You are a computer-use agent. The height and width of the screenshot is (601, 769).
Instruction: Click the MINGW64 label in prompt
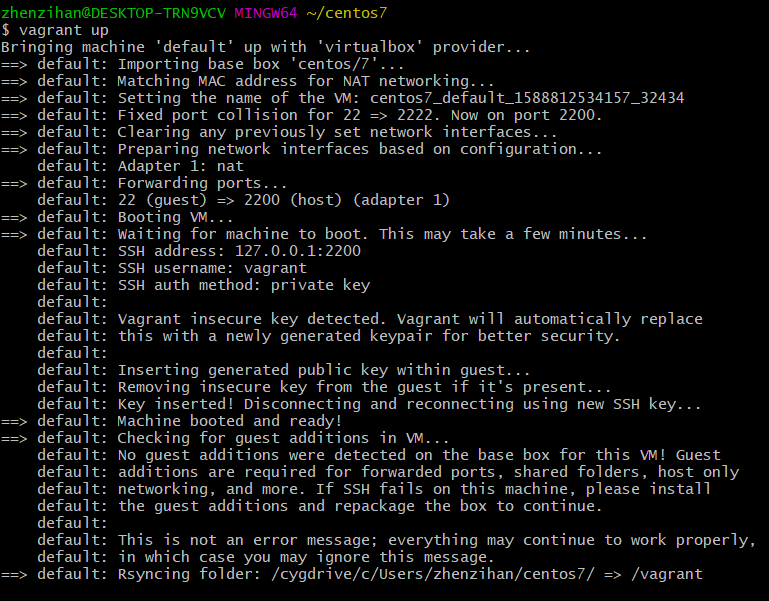[265, 13]
